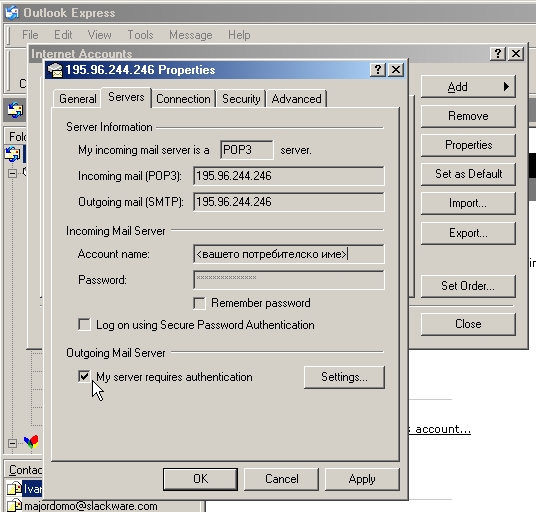Click the mail server icon in Properties title bar
This screenshot has width=536, height=512.
(x=55, y=70)
